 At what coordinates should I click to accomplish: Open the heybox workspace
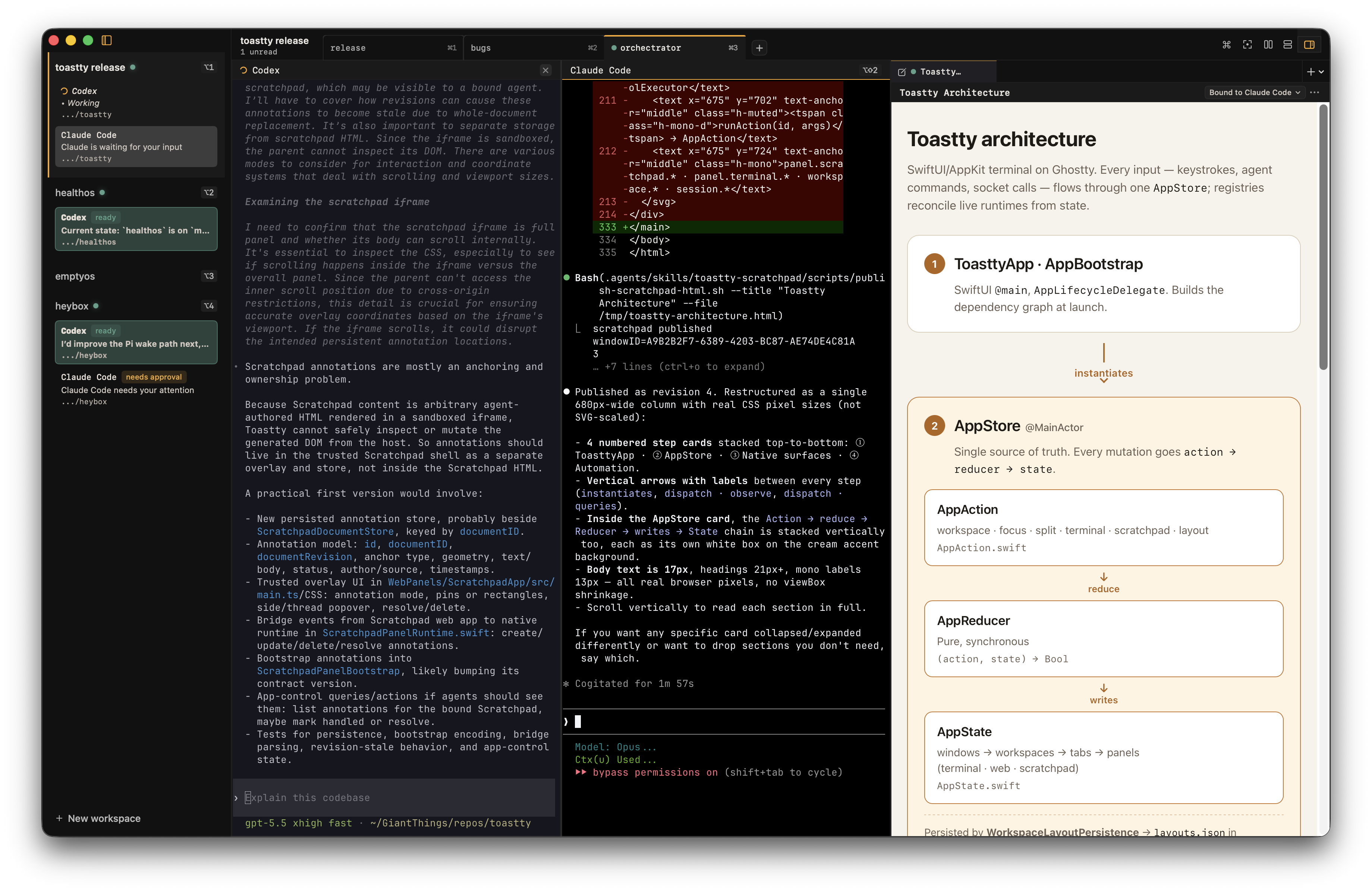(x=72, y=306)
